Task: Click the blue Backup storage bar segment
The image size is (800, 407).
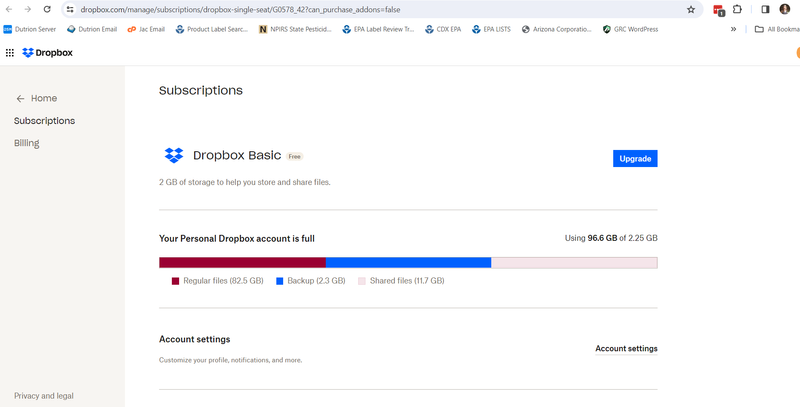Action: 409,263
